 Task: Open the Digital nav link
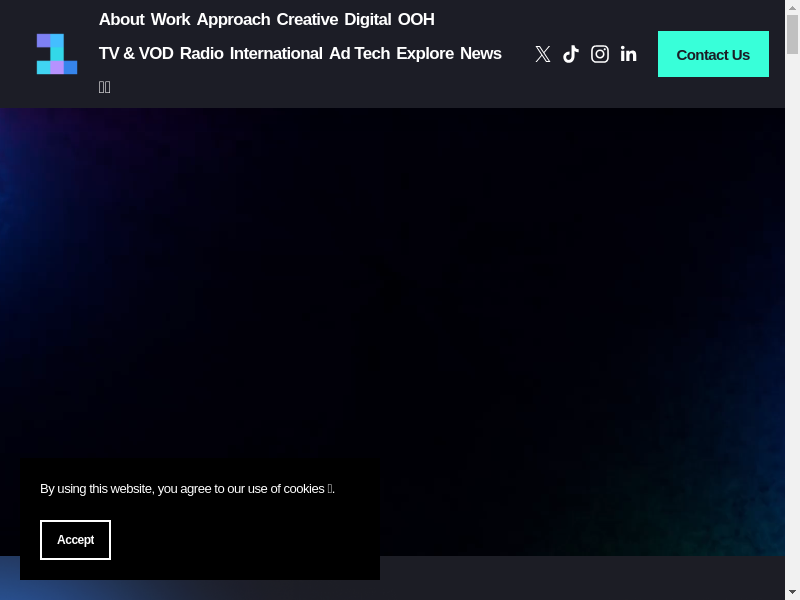[x=367, y=19]
